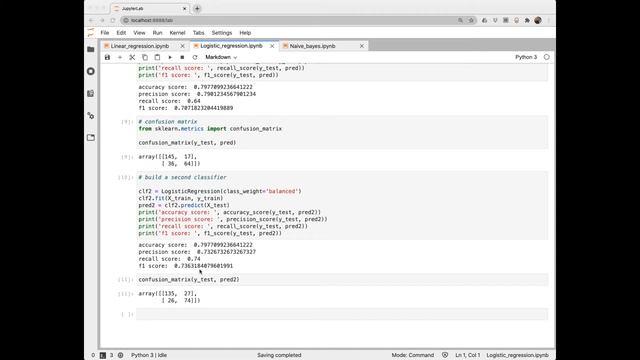640x360 pixels.
Task: Open the File Browser sidebar panel
Action: [91, 49]
